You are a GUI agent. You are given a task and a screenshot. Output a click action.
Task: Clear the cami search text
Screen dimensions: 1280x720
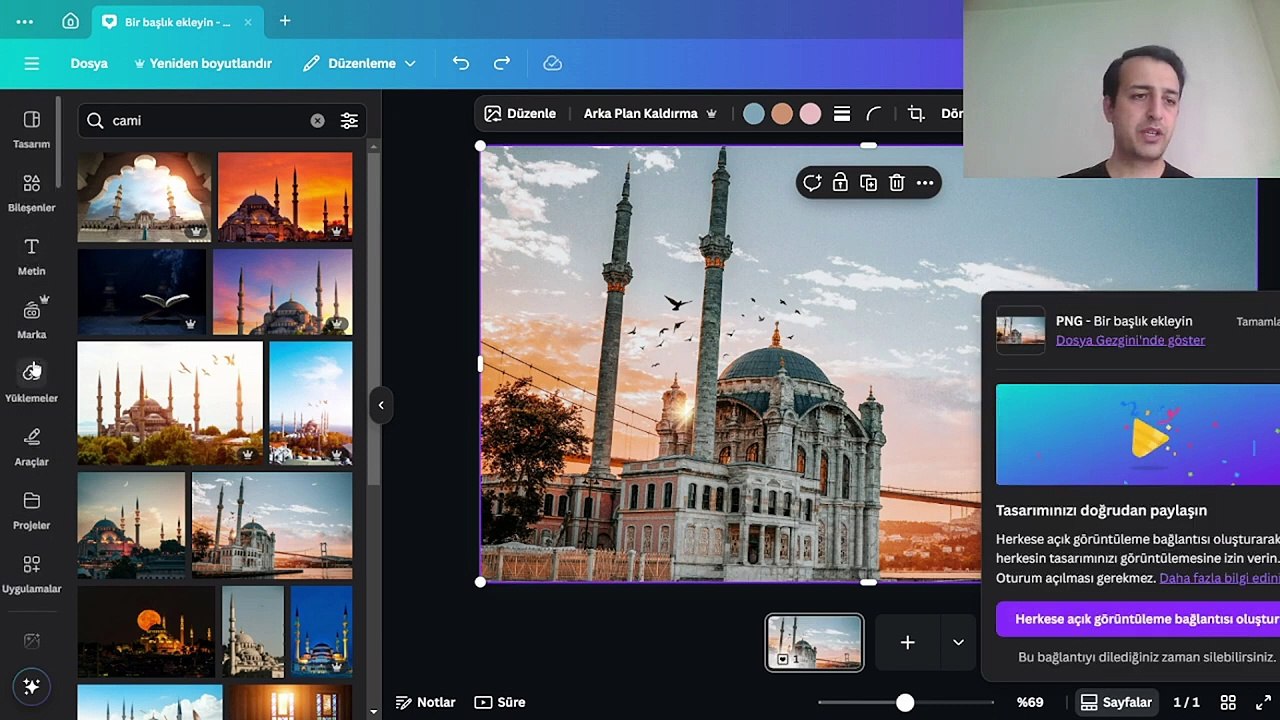pos(317,120)
